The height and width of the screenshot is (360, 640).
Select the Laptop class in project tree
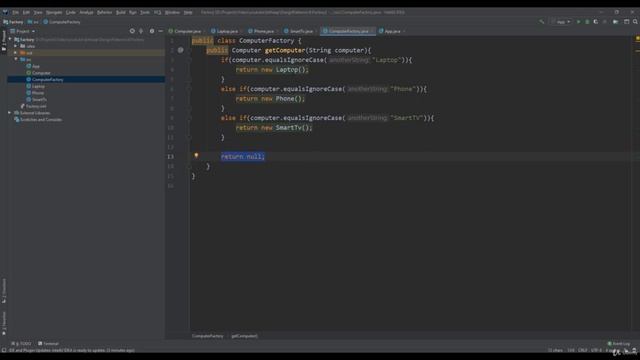pyautogui.click(x=36, y=86)
